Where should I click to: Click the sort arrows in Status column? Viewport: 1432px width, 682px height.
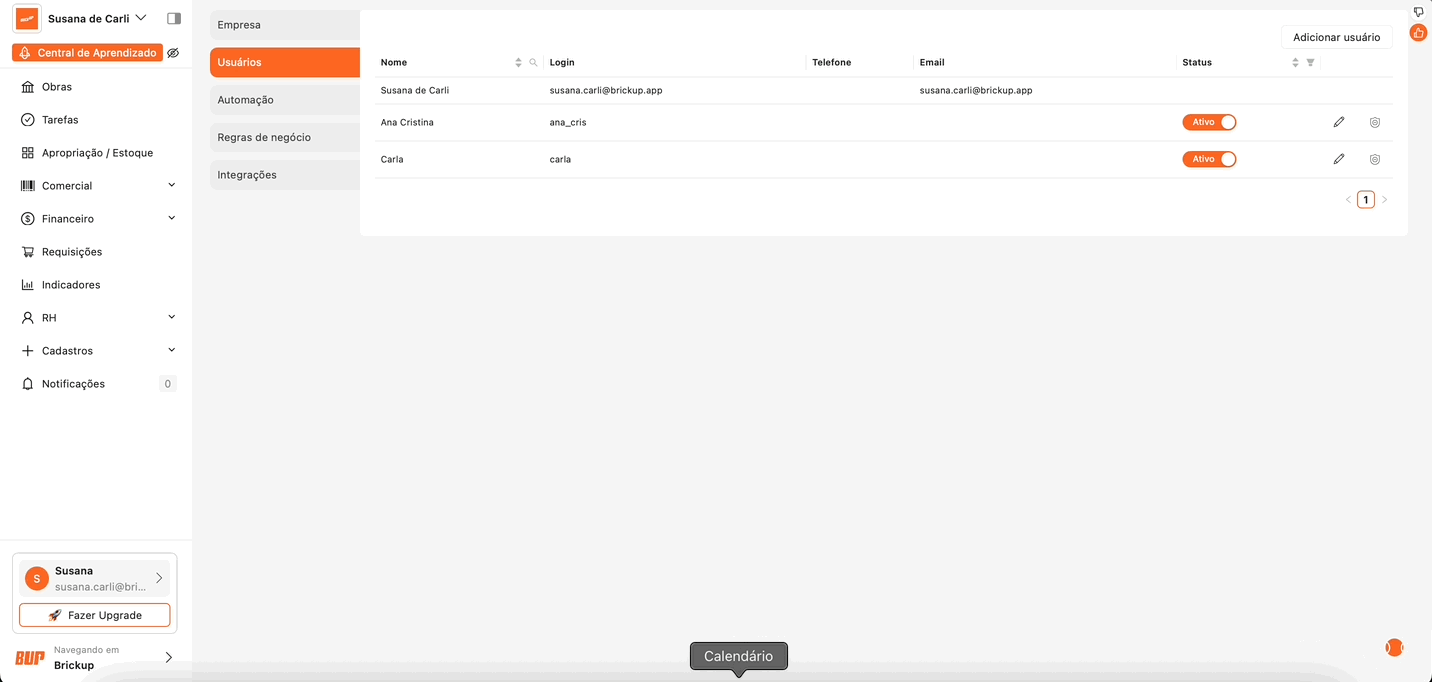(x=1295, y=62)
